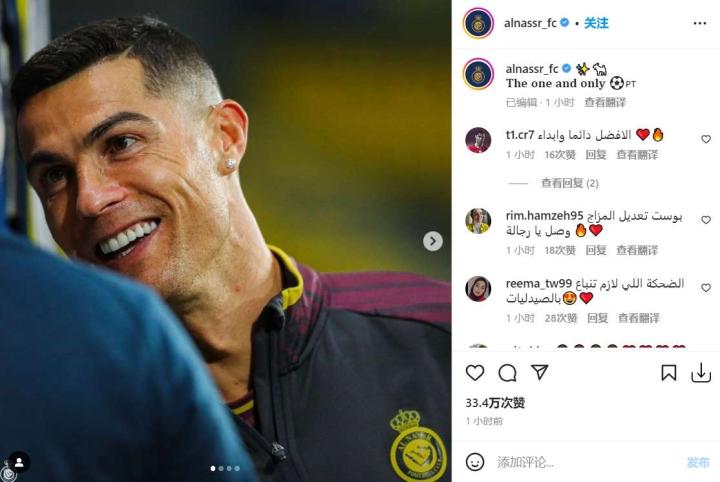The height and width of the screenshot is (482, 720).
Task: Expand the 查看回复 (2) replies
Action: [x=569, y=183]
